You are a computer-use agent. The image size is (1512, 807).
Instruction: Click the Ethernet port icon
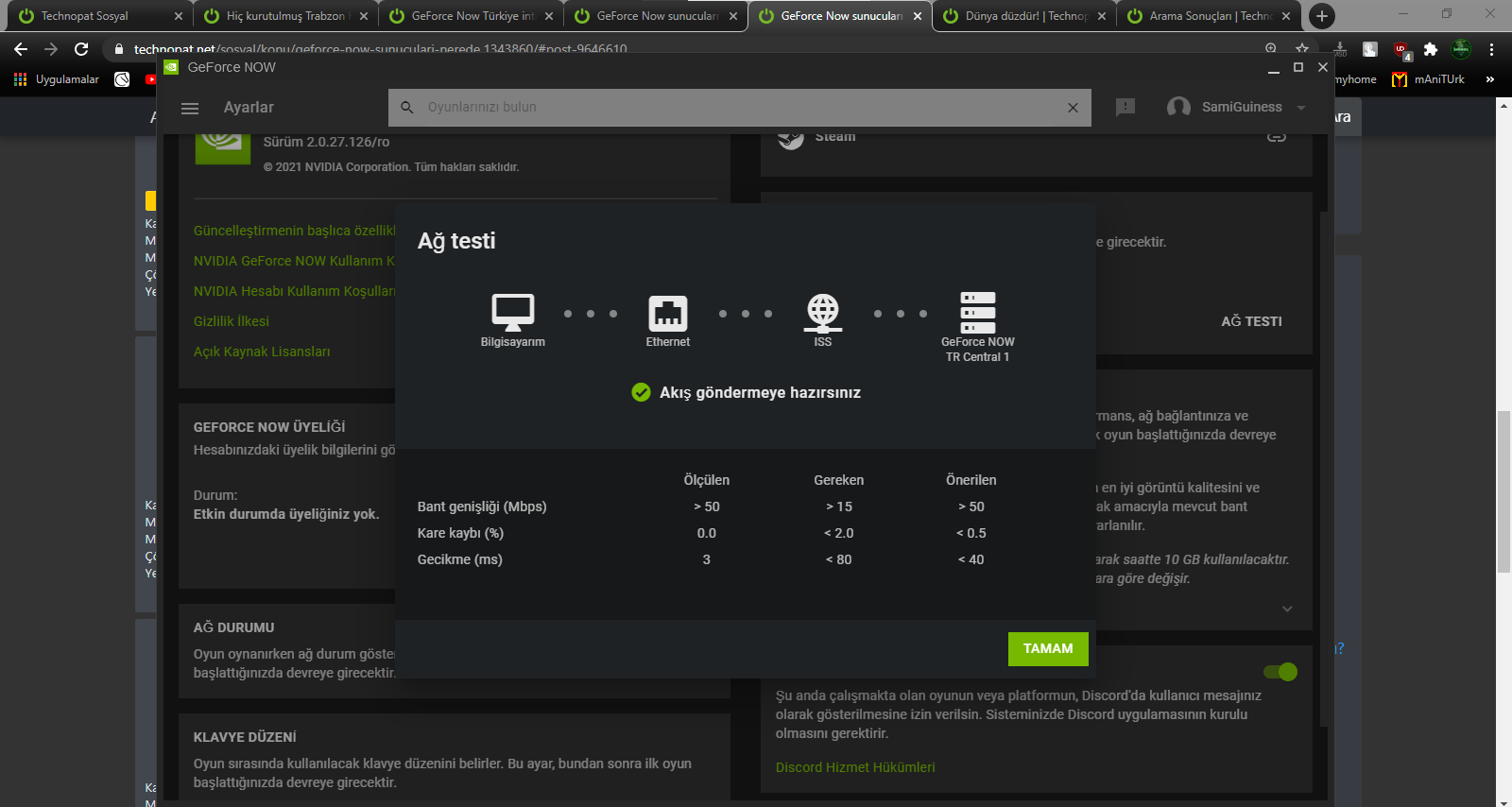[x=668, y=313]
